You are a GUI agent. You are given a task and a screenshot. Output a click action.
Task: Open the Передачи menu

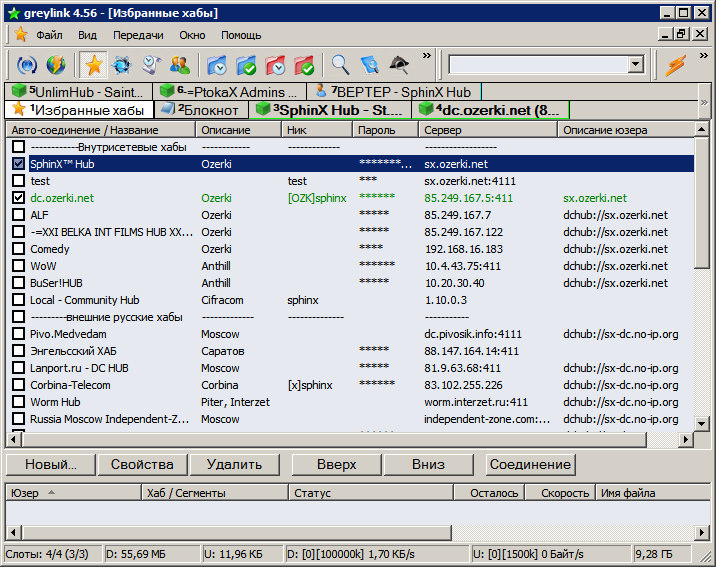coord(138,35)
